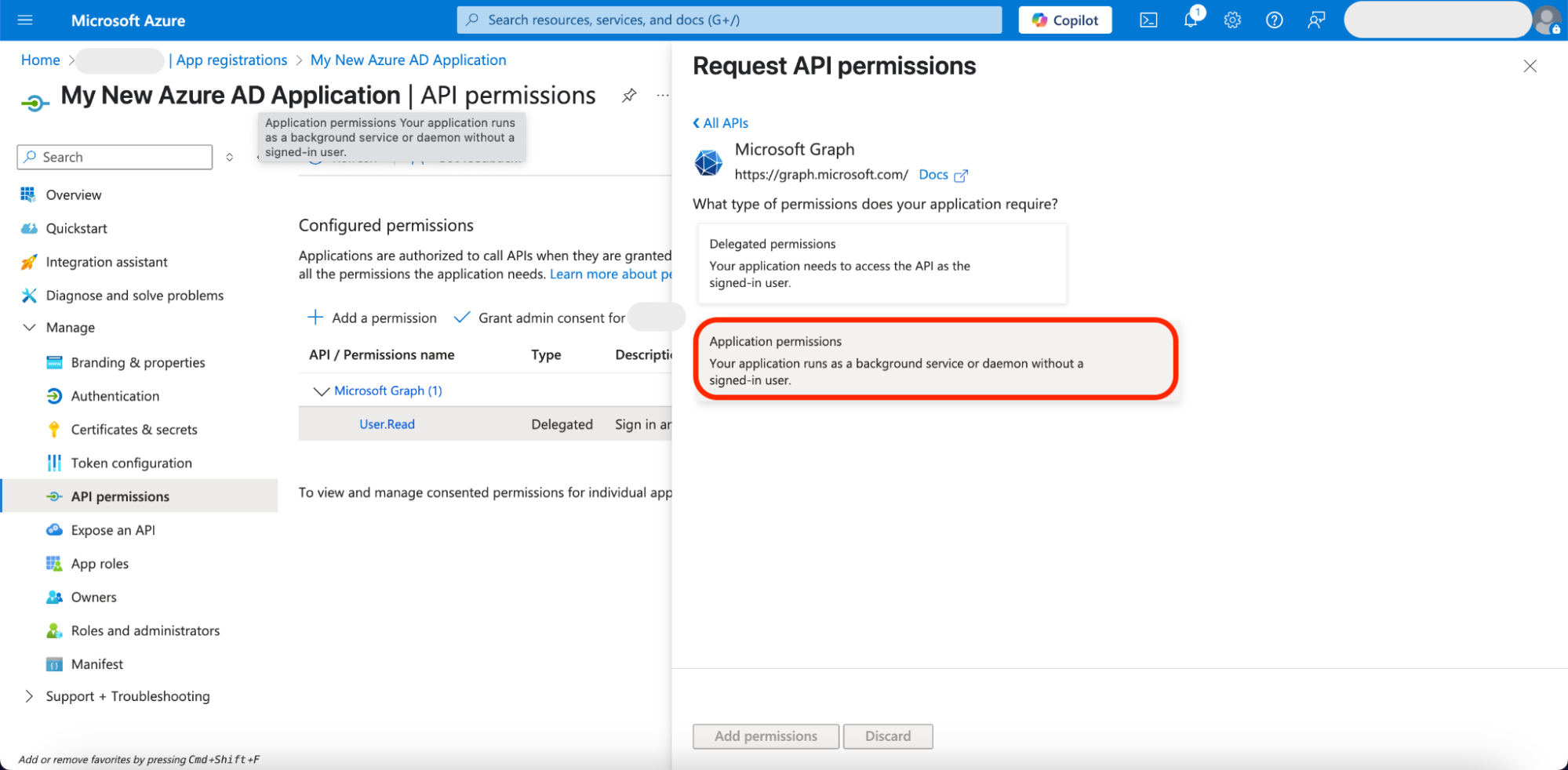Click the Token configuration icon
Image resolution: width=1568 pixels, height=770 pixels.
click(x=54, y=463)
